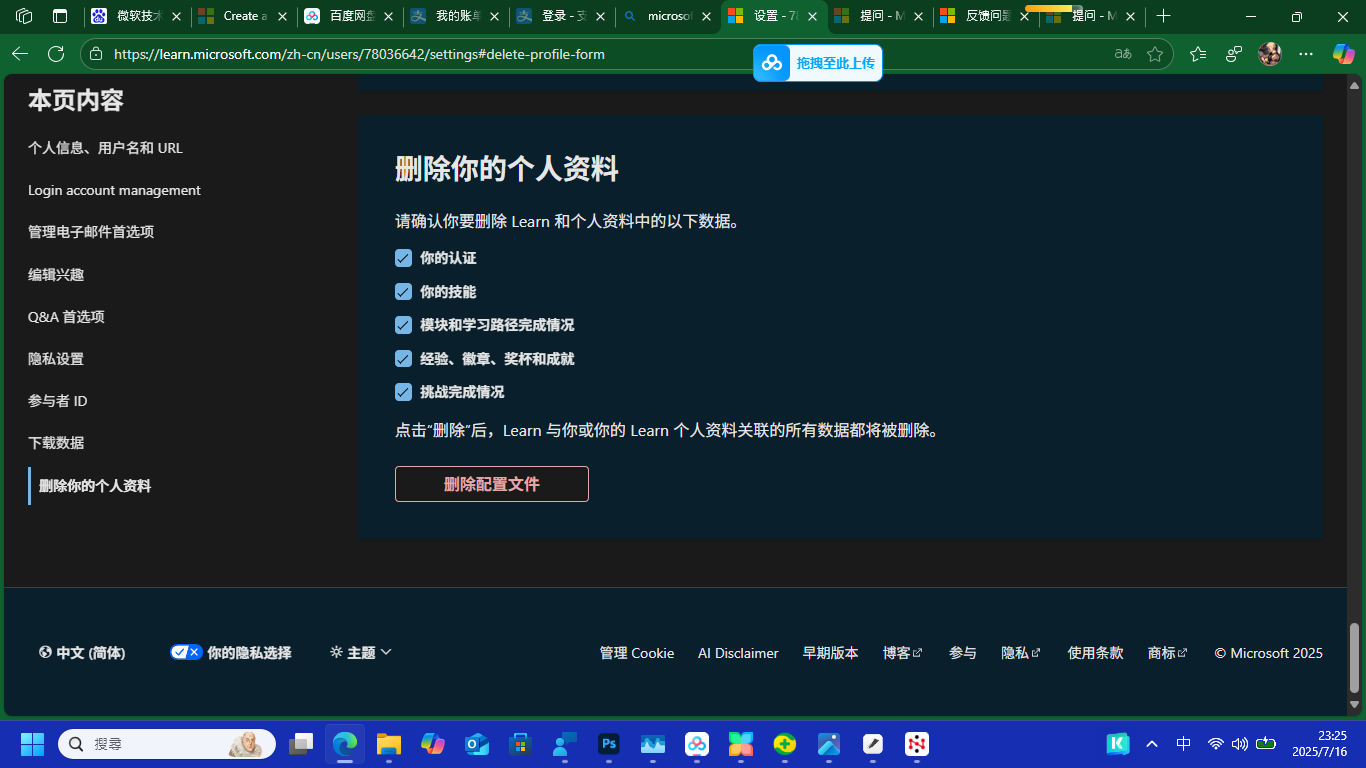Open the vertical tabs actions menu
This screenshot has width=1366, height=768.
pyautogui.click(x=60, y=16)
